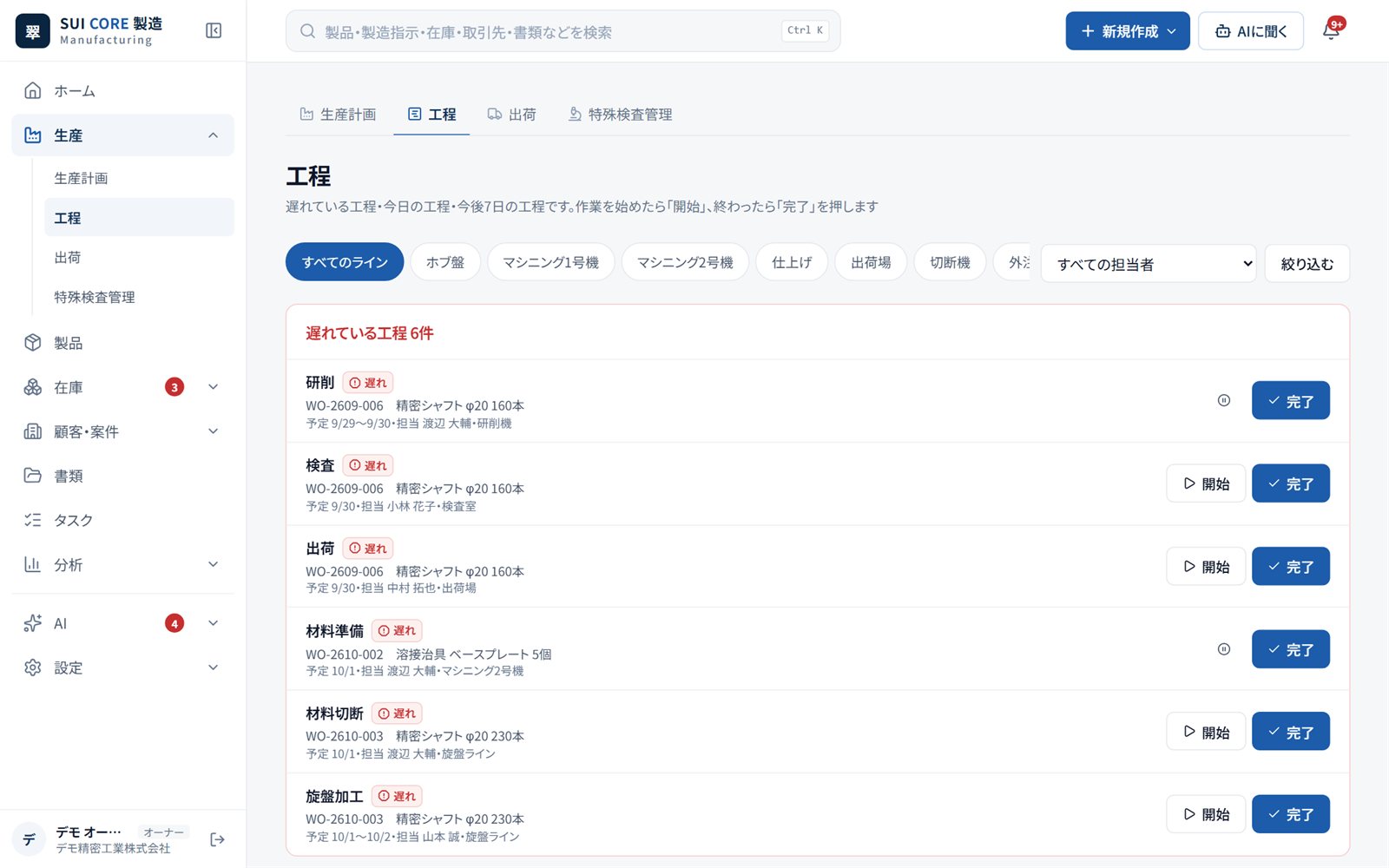The height and width of the screenshot is (868, 1389).
Task: Open タスク in the sidebar
Action: pos(122,520)
